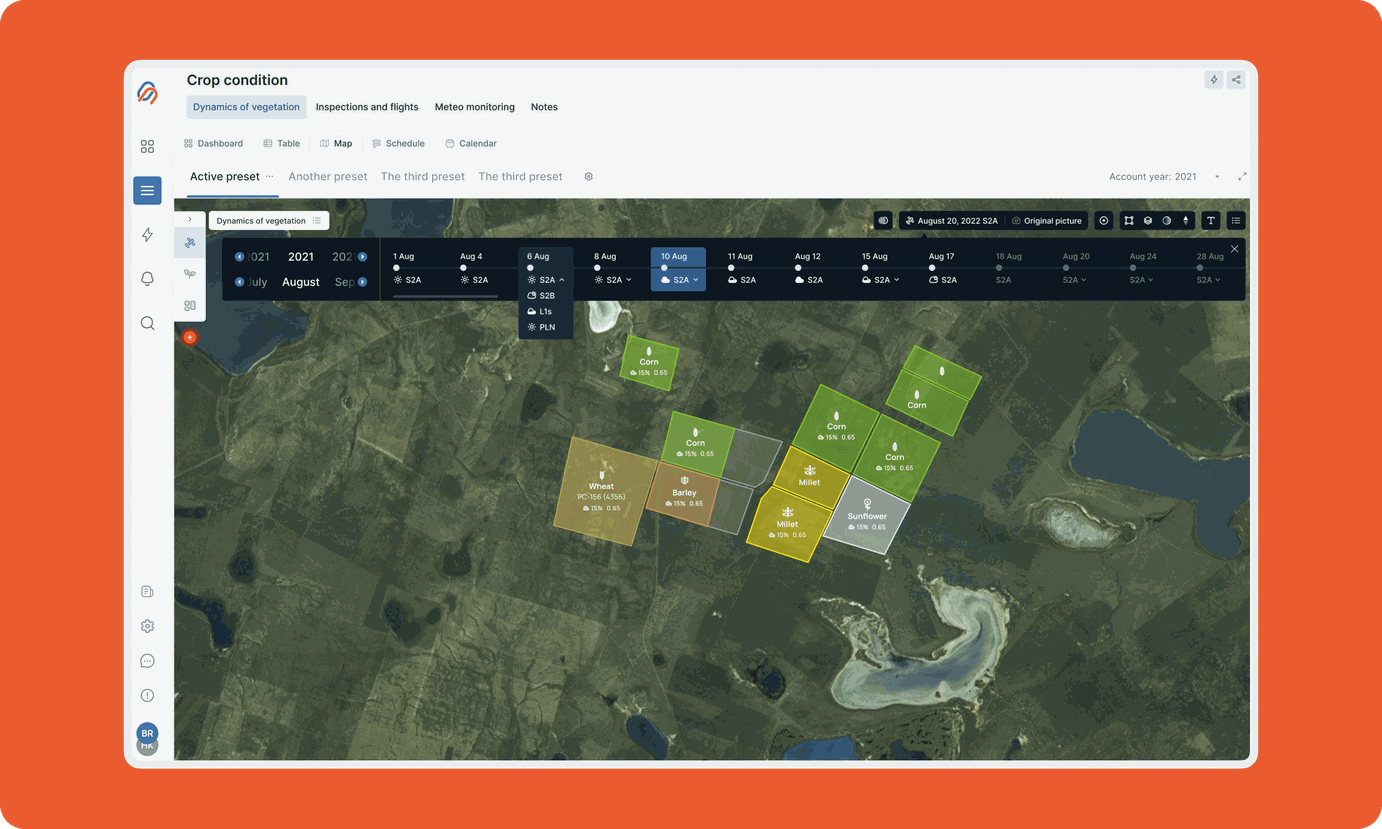Viewport: 1382px width, 829px height.
Task: Click the fullscreen expand arrows icon
Action: [x=1242, y=177]
